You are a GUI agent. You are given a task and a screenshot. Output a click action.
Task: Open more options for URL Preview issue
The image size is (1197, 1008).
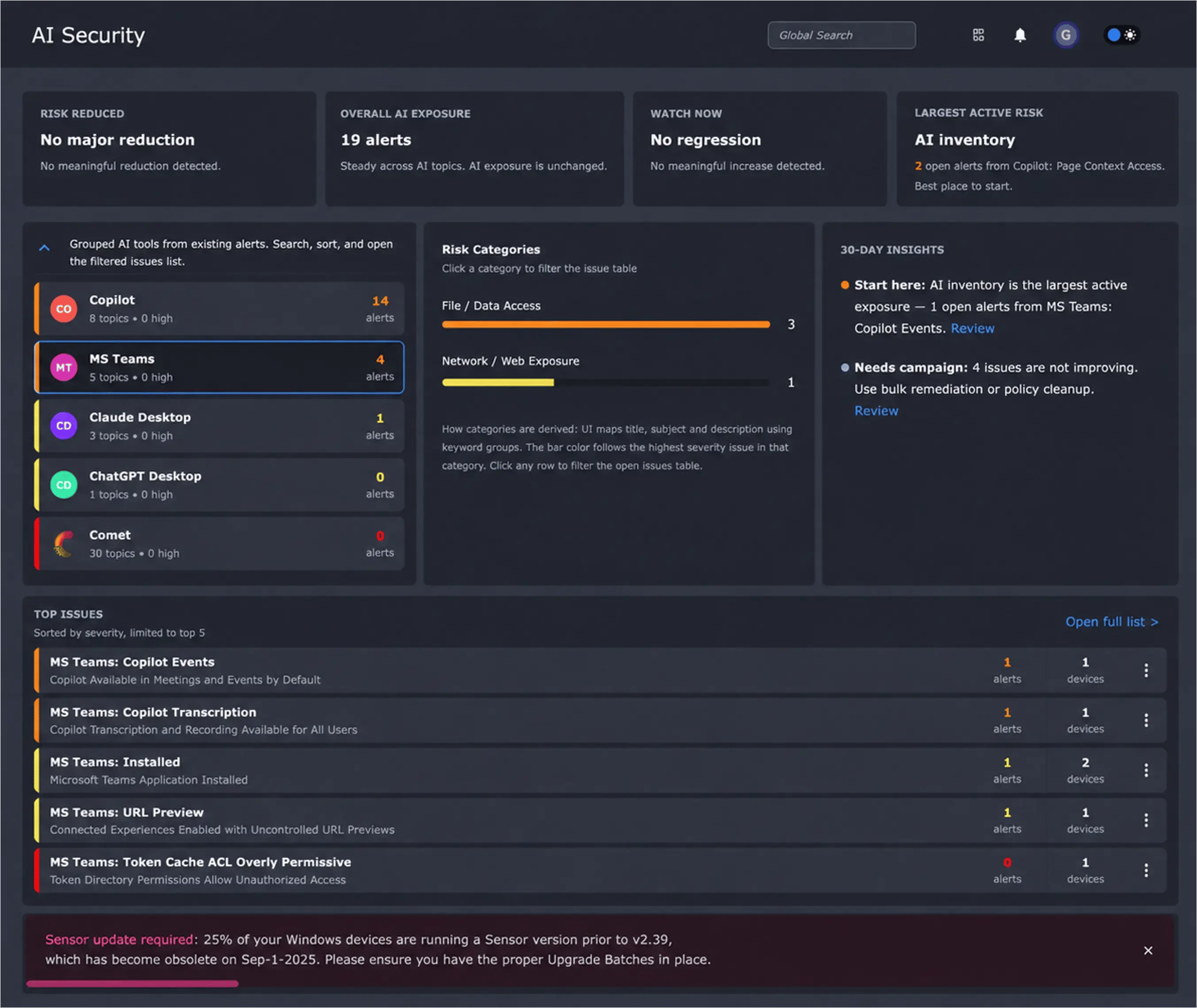pyautogui.click(x=1146, y=820)
